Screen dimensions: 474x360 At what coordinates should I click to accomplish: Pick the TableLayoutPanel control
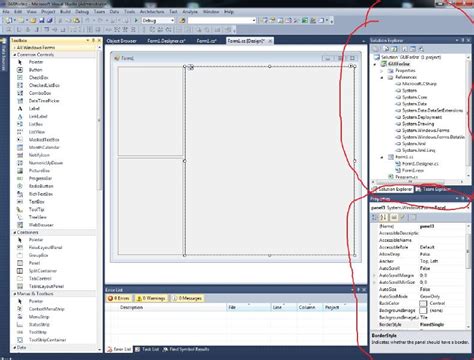(x=46, y=286)
